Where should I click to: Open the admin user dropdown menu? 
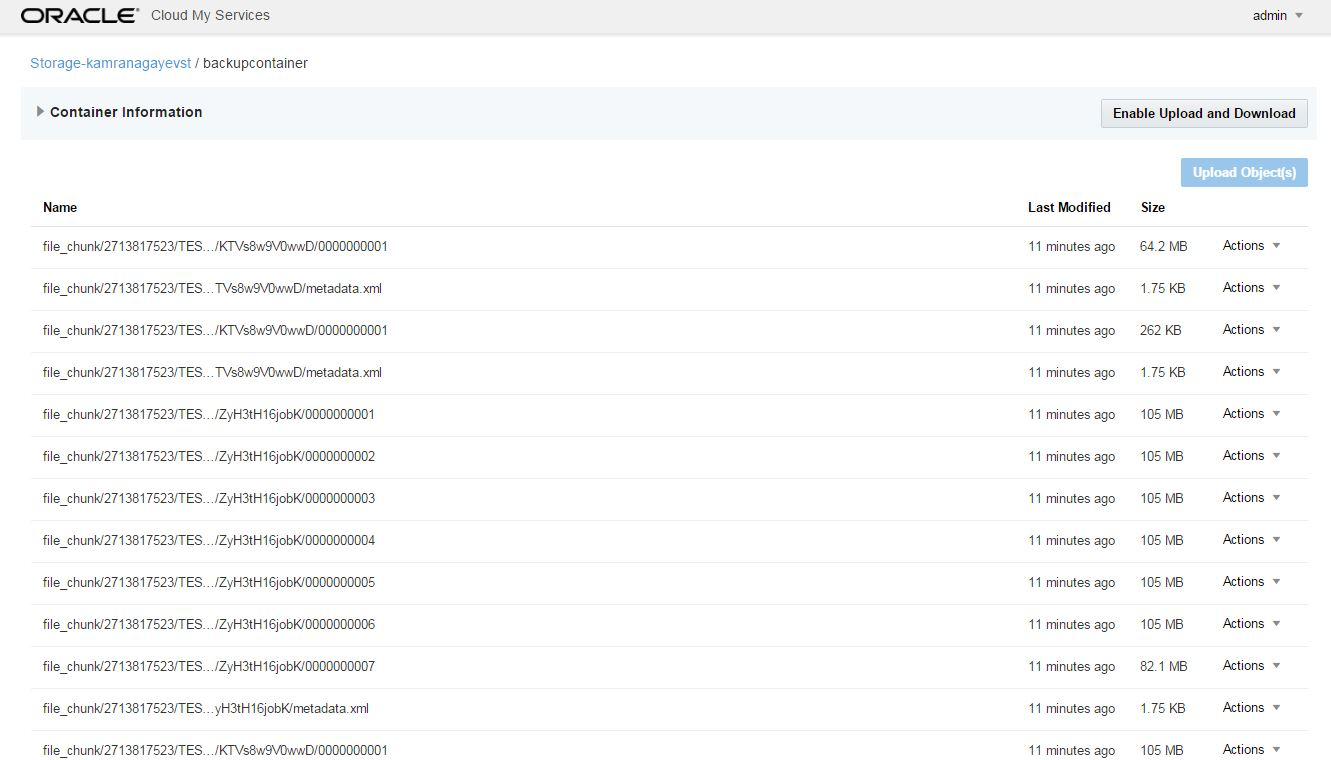coord(1277,15)
